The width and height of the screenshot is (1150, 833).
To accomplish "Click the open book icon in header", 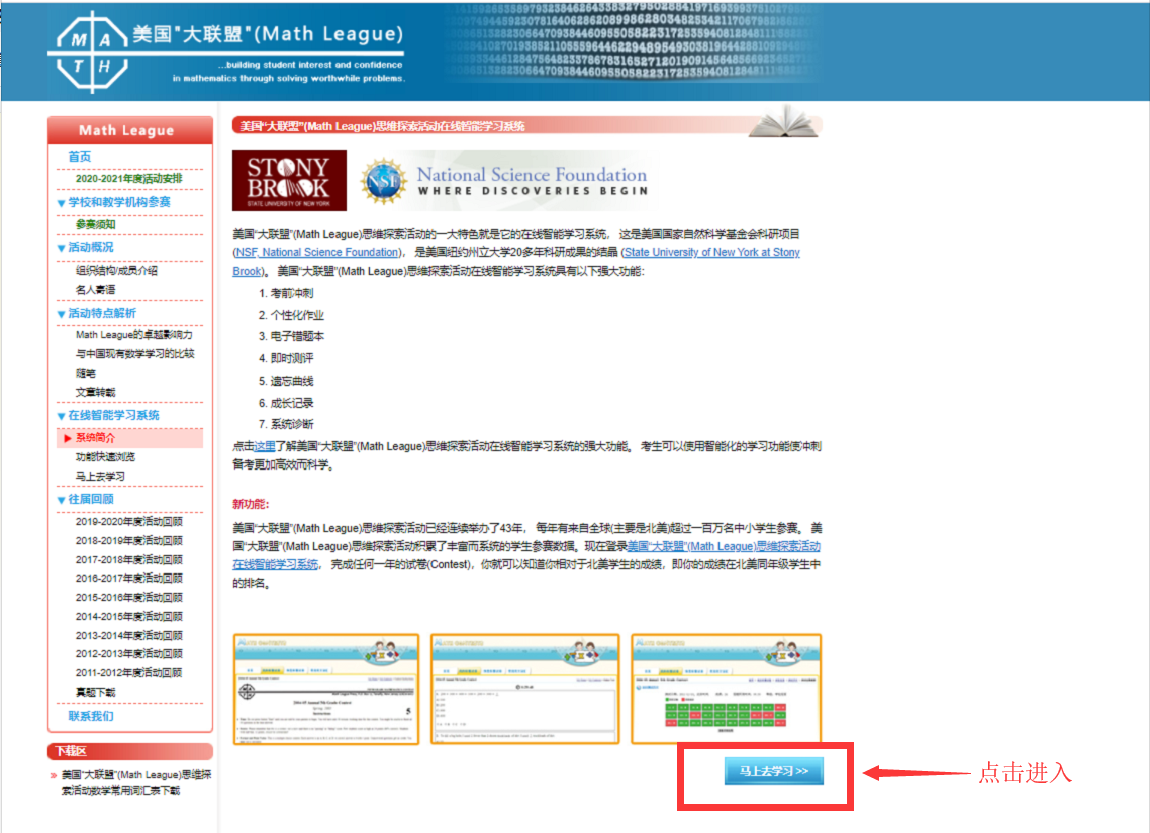I will click(x=783, y=122).
